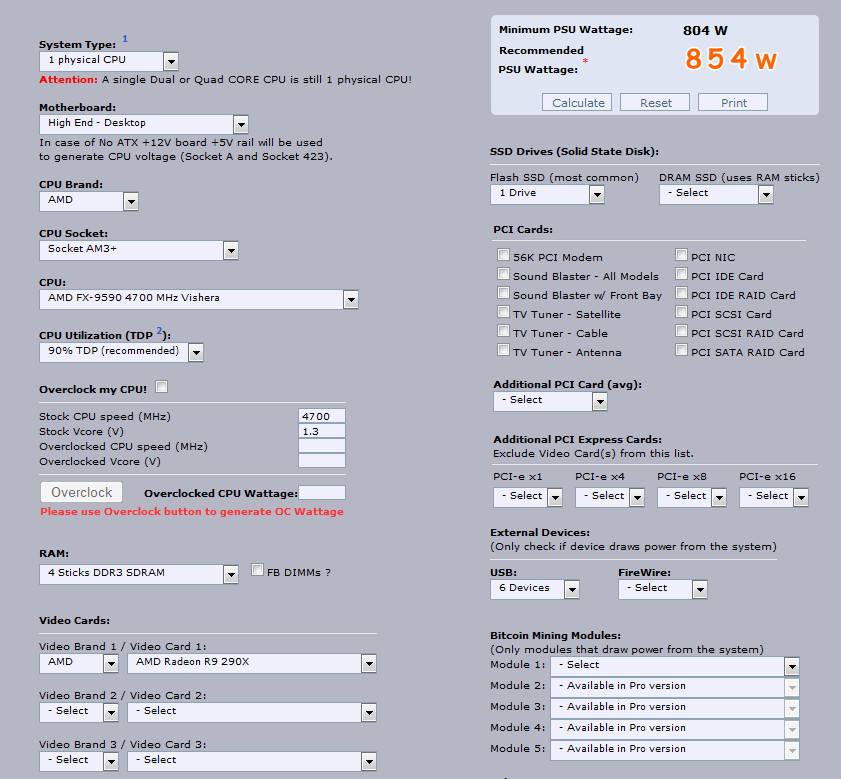Check Sound Blaster - All Models
This screenshot has height=779, width=841.
click(x=503, y=274)
